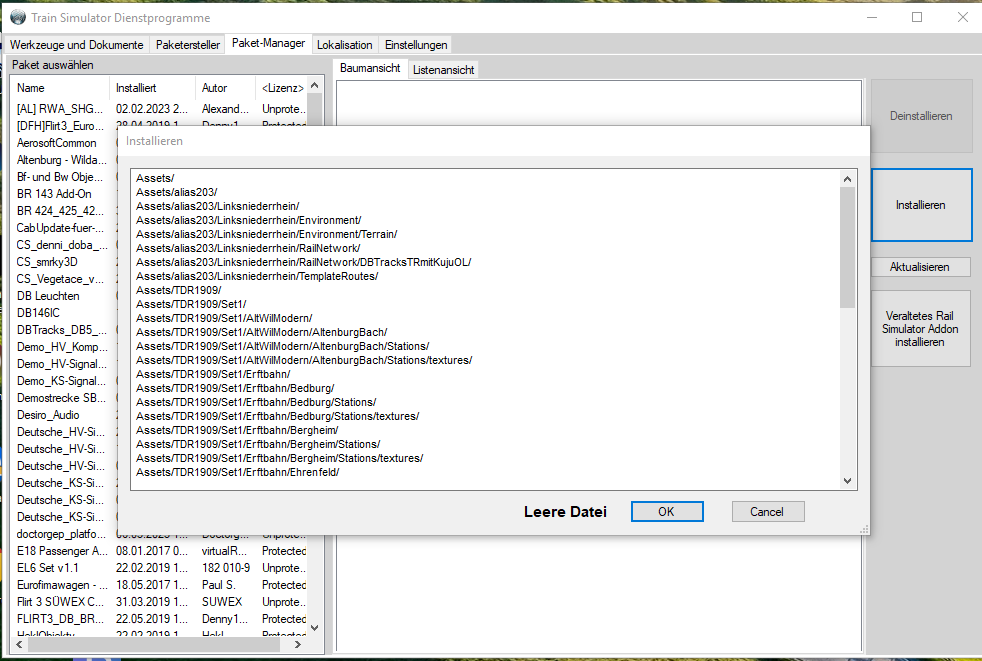Switch to the Baumansicht view tab
The height and width of the screenshot is (661, 982).
click(370, 68)
